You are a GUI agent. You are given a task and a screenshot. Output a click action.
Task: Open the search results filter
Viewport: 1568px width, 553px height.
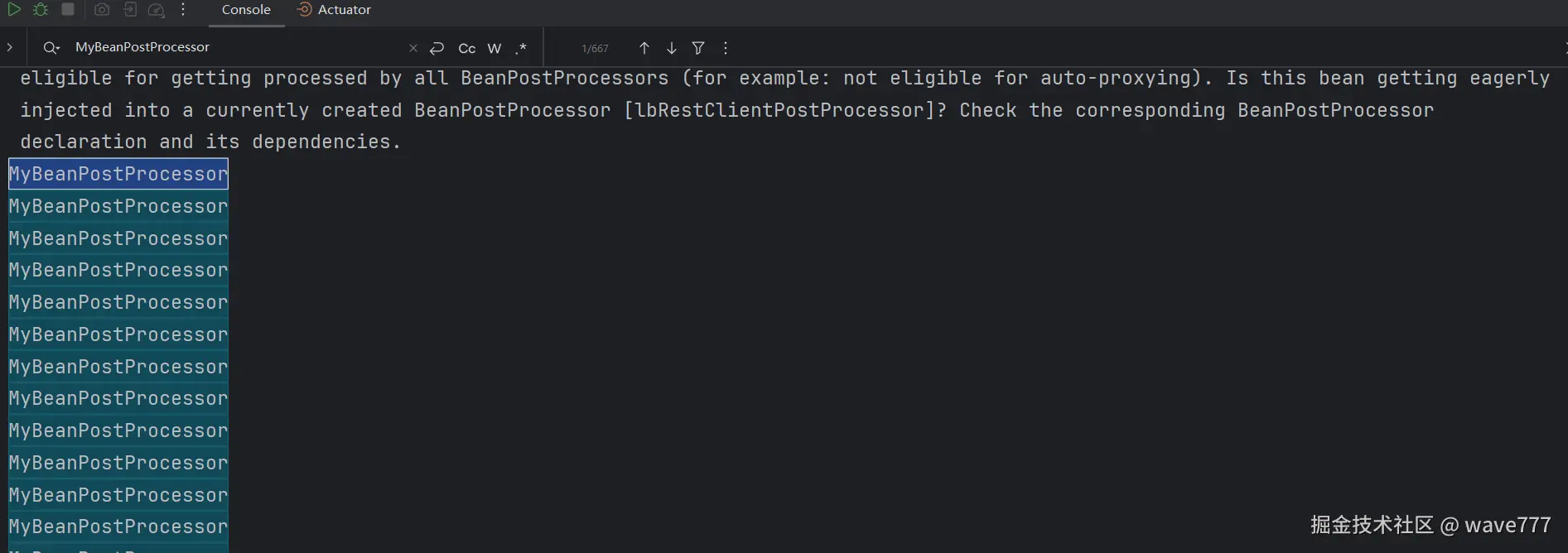698,48
